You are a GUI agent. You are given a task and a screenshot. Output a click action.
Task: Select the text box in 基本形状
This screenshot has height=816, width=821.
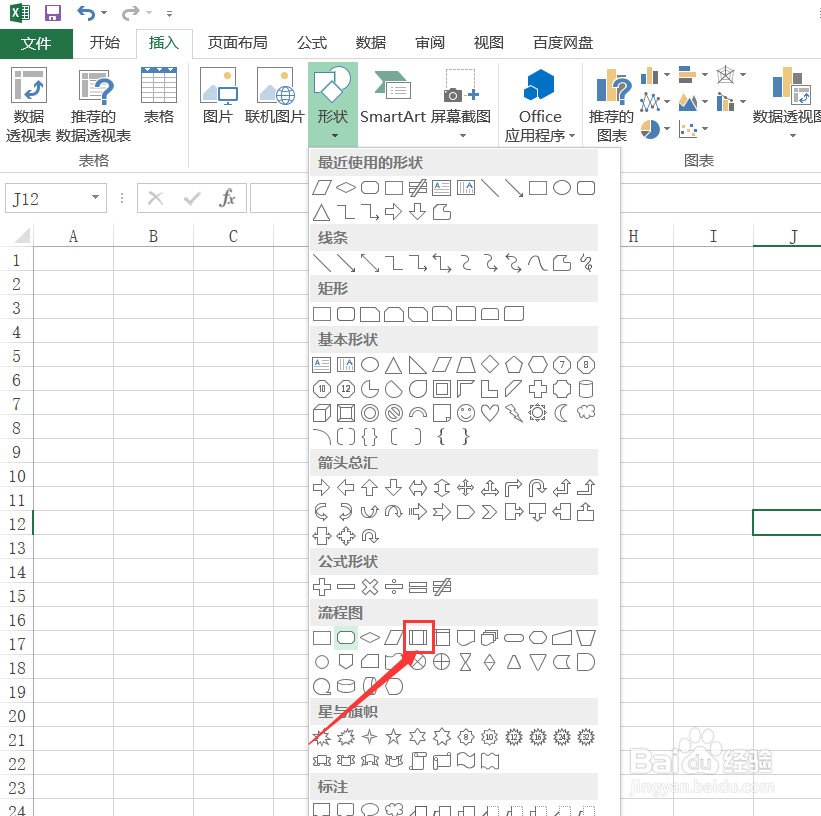(321, 365)
